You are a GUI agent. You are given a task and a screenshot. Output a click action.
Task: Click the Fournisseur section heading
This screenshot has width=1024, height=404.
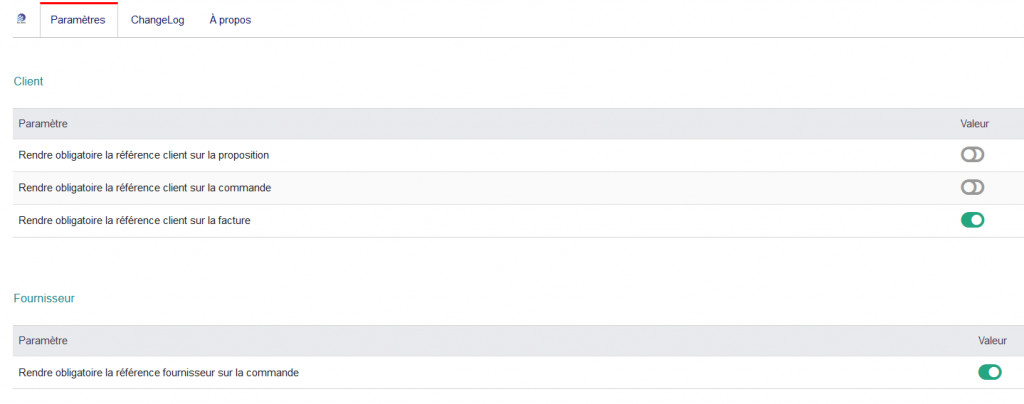[x=44, y=298]
